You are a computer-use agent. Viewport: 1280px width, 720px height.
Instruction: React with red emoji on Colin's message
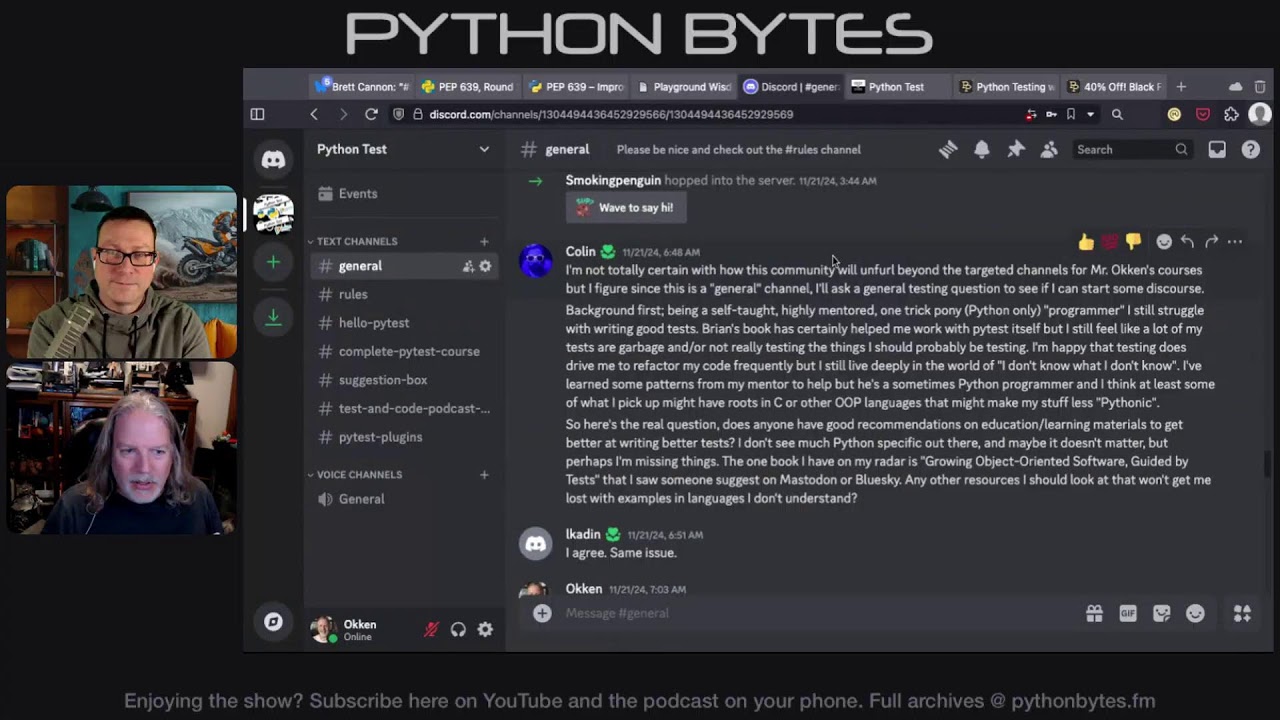[x=1110, y=242]
